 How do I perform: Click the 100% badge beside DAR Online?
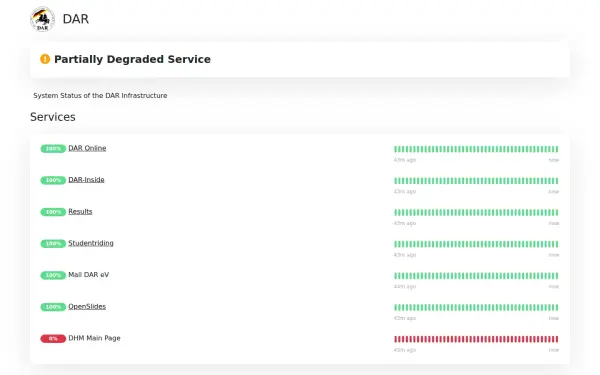tap(53, 148)
